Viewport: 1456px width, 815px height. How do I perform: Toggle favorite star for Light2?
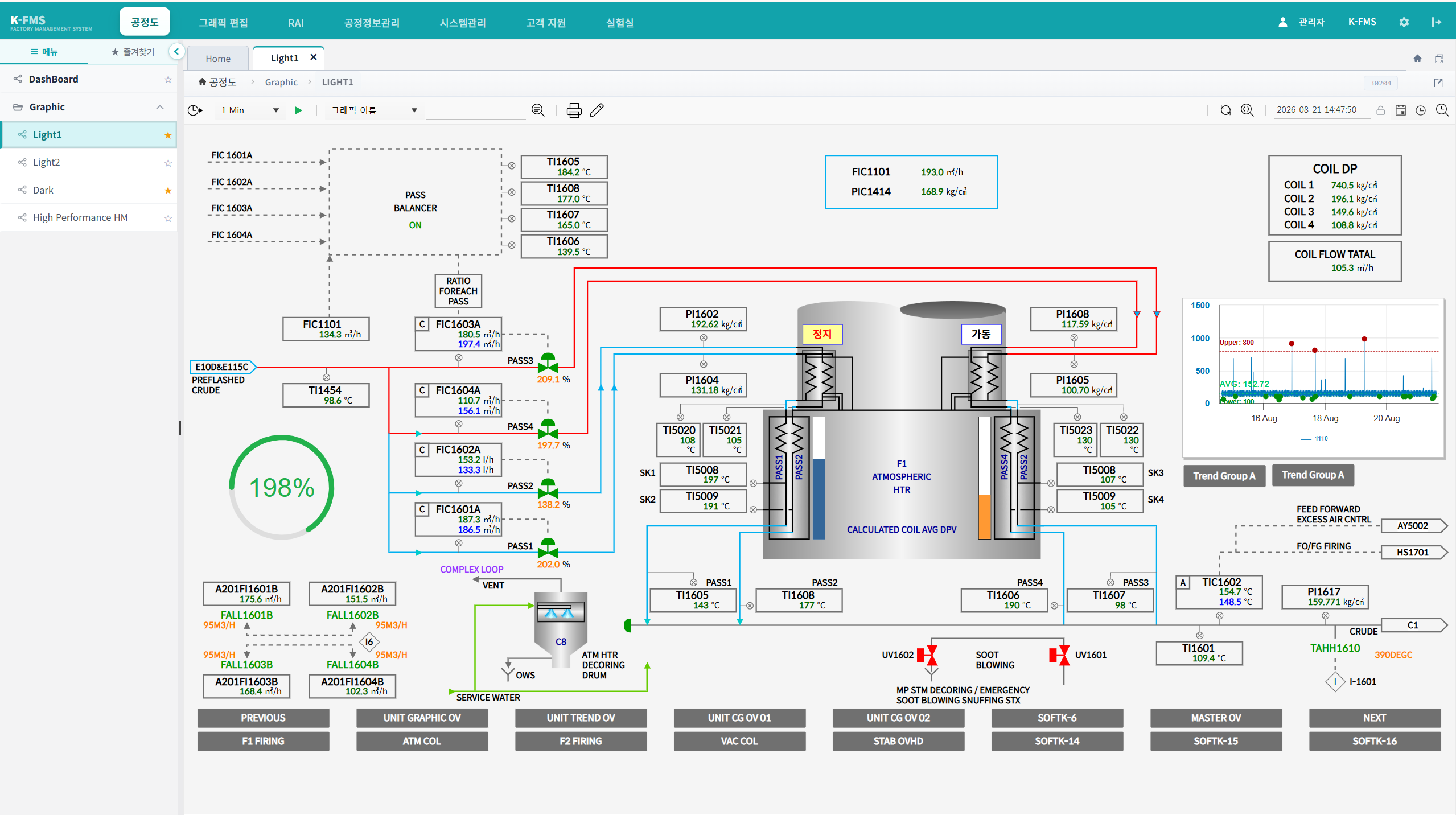tap(168, 163)
